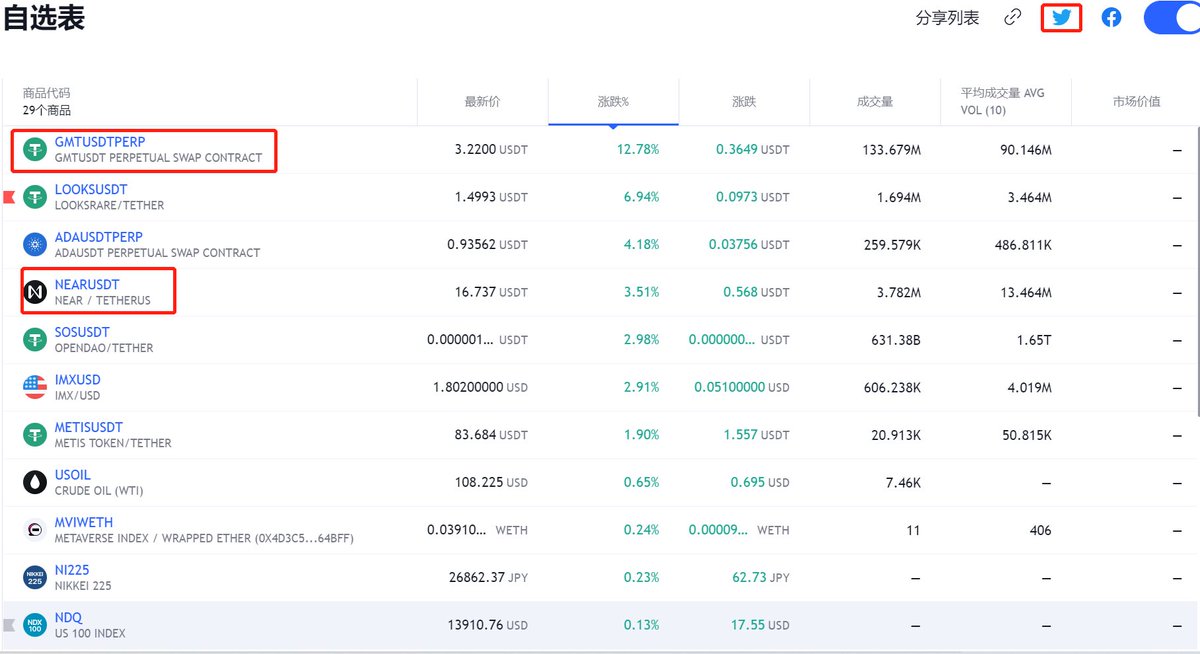Screen dimensions: 1200x654
Task: Click the gray flag beside NDQ
Action: (x=9, y=625)
